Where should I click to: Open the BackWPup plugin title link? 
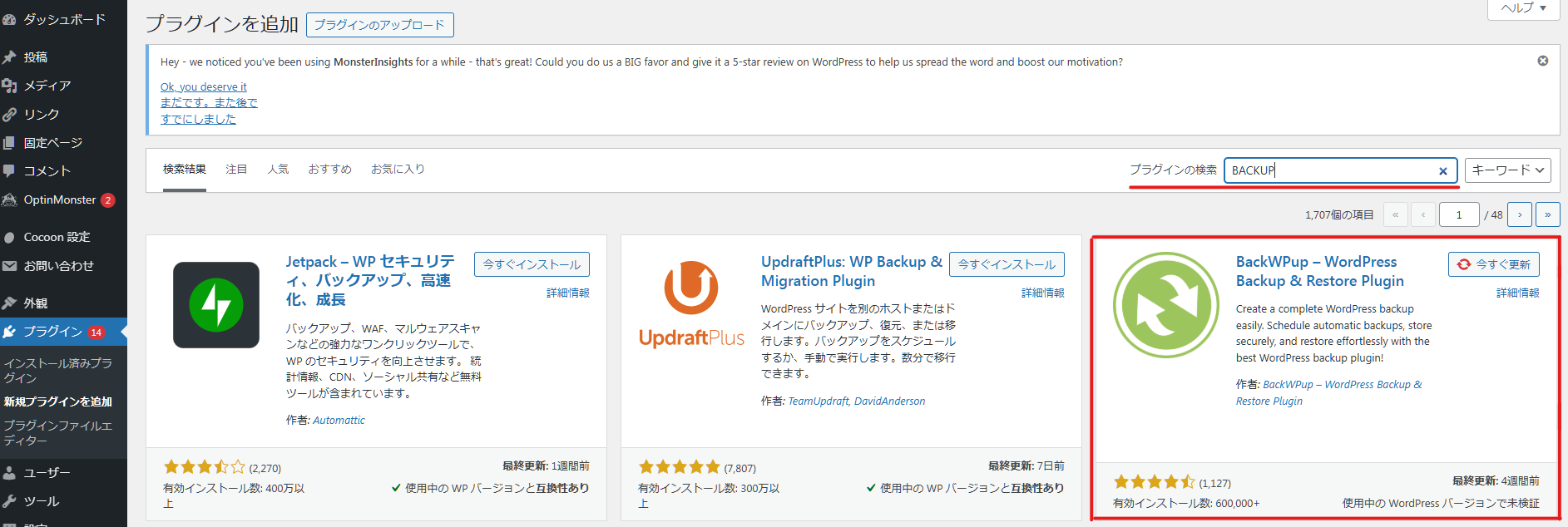[x=1320, y=271]
